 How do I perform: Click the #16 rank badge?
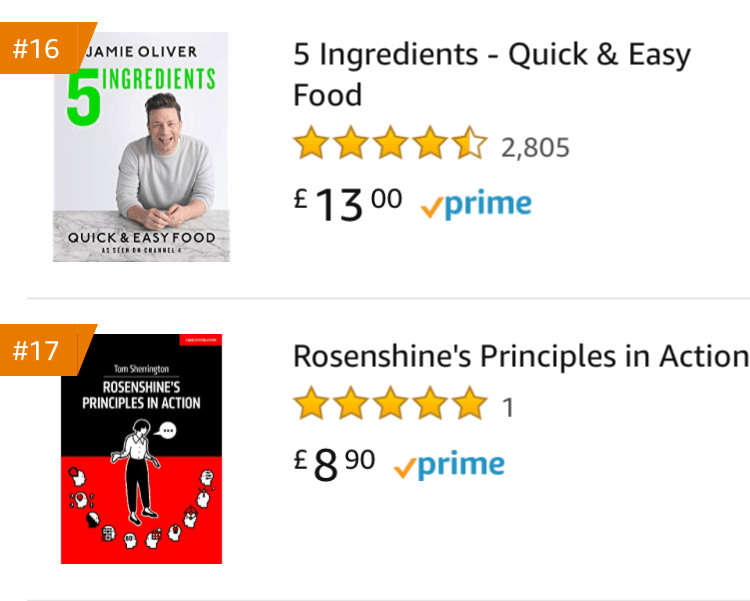coord(38,48)
